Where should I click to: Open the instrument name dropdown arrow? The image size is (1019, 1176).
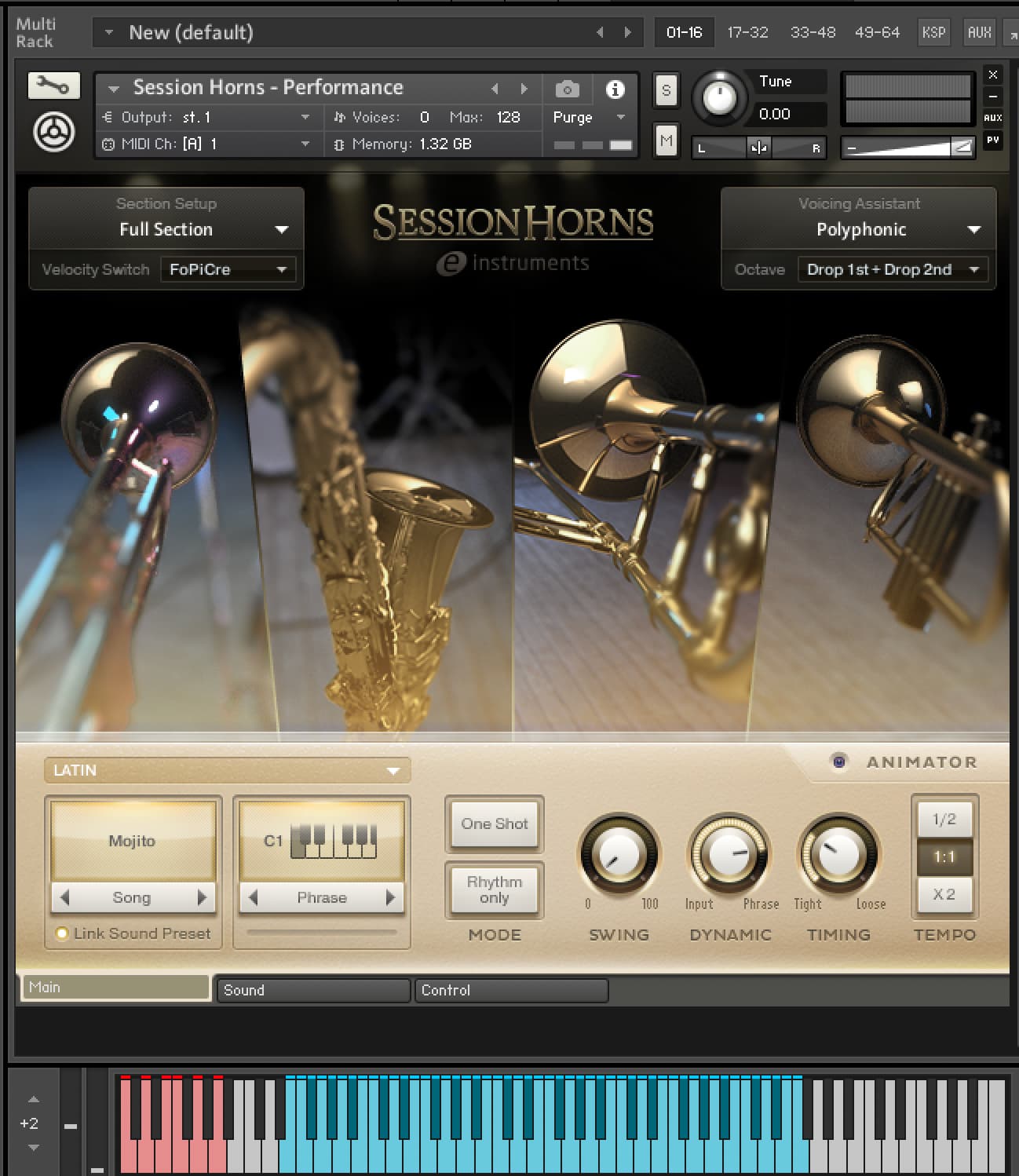coord(114,88)
